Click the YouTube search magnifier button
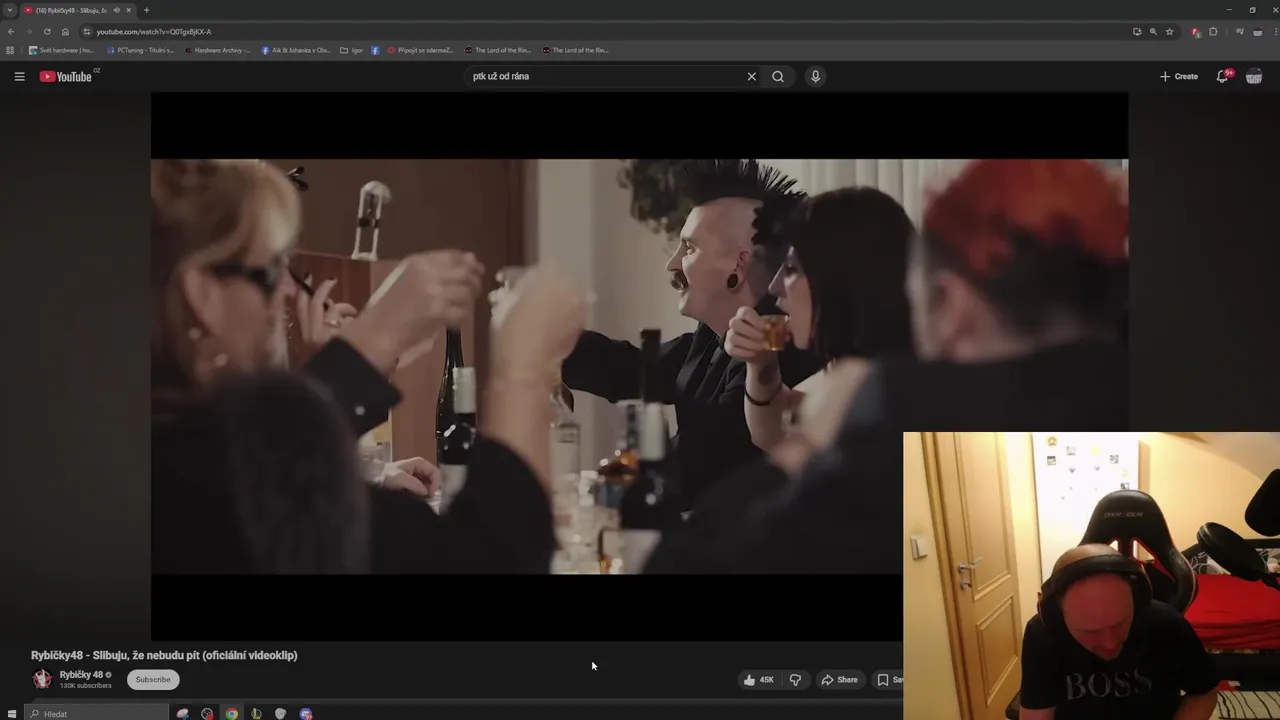 (778, 76)
